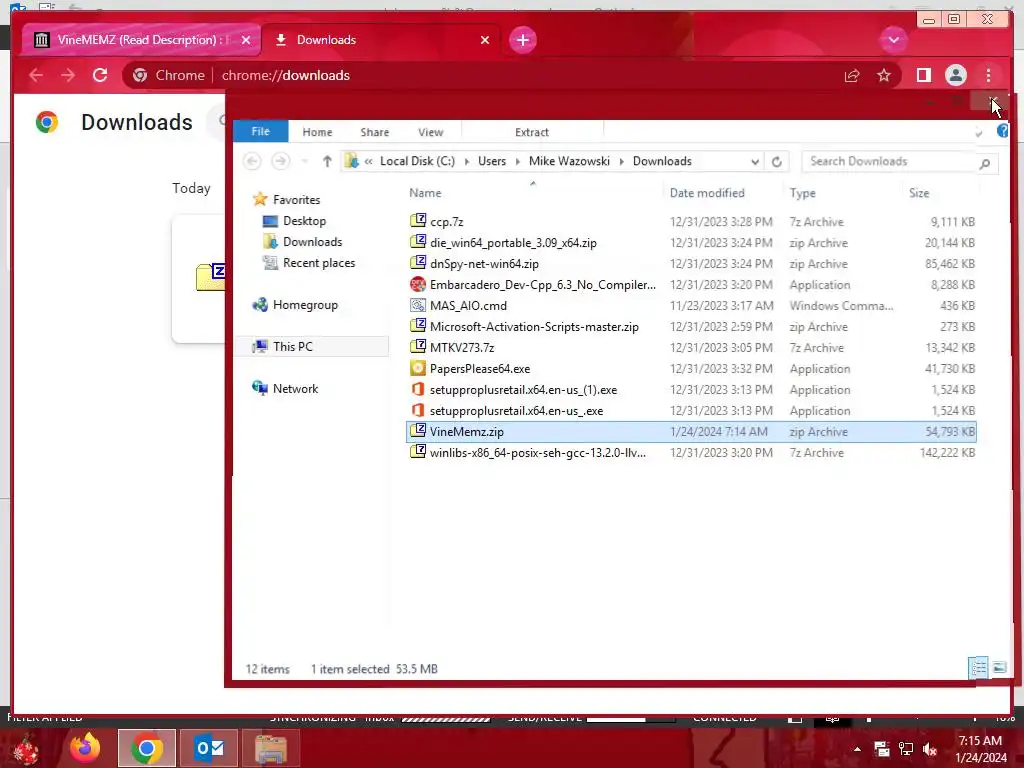
Task: Open the File menu in Explorer
Action: 261,131
